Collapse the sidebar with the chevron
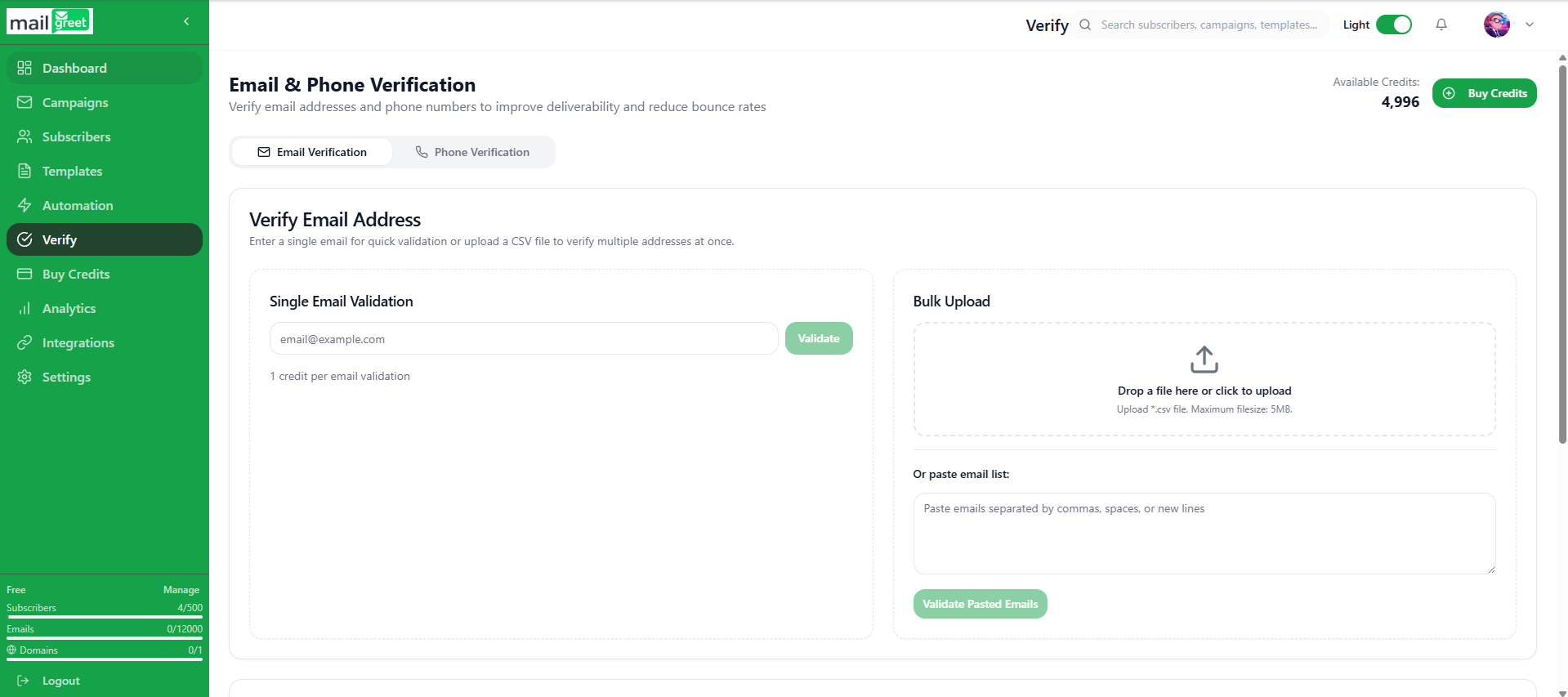 (x=185, y=21)
